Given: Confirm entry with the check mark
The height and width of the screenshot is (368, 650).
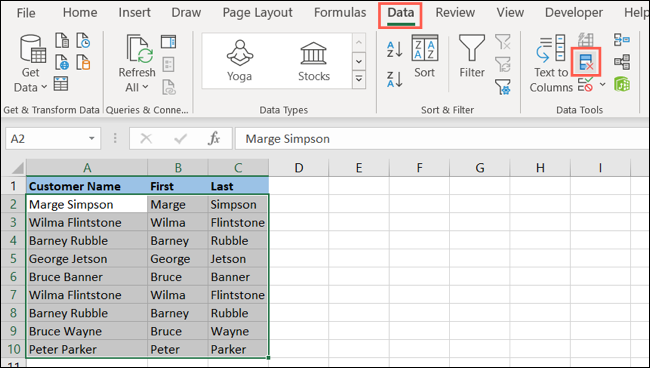Looking at the screenshot, I should [180, 139].
